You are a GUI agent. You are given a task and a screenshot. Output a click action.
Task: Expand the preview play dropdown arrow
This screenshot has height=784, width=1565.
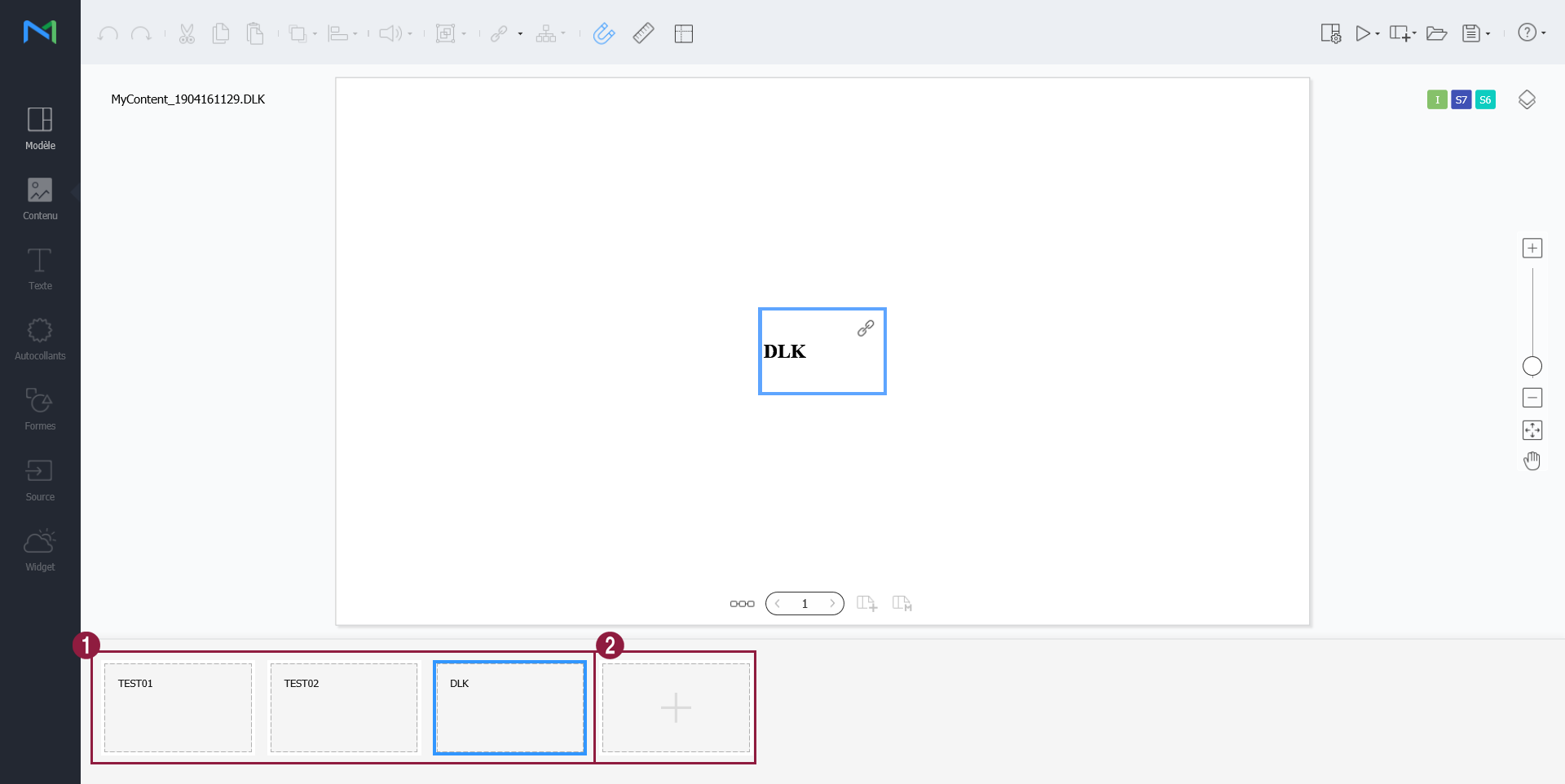[x=1378, y=34]
